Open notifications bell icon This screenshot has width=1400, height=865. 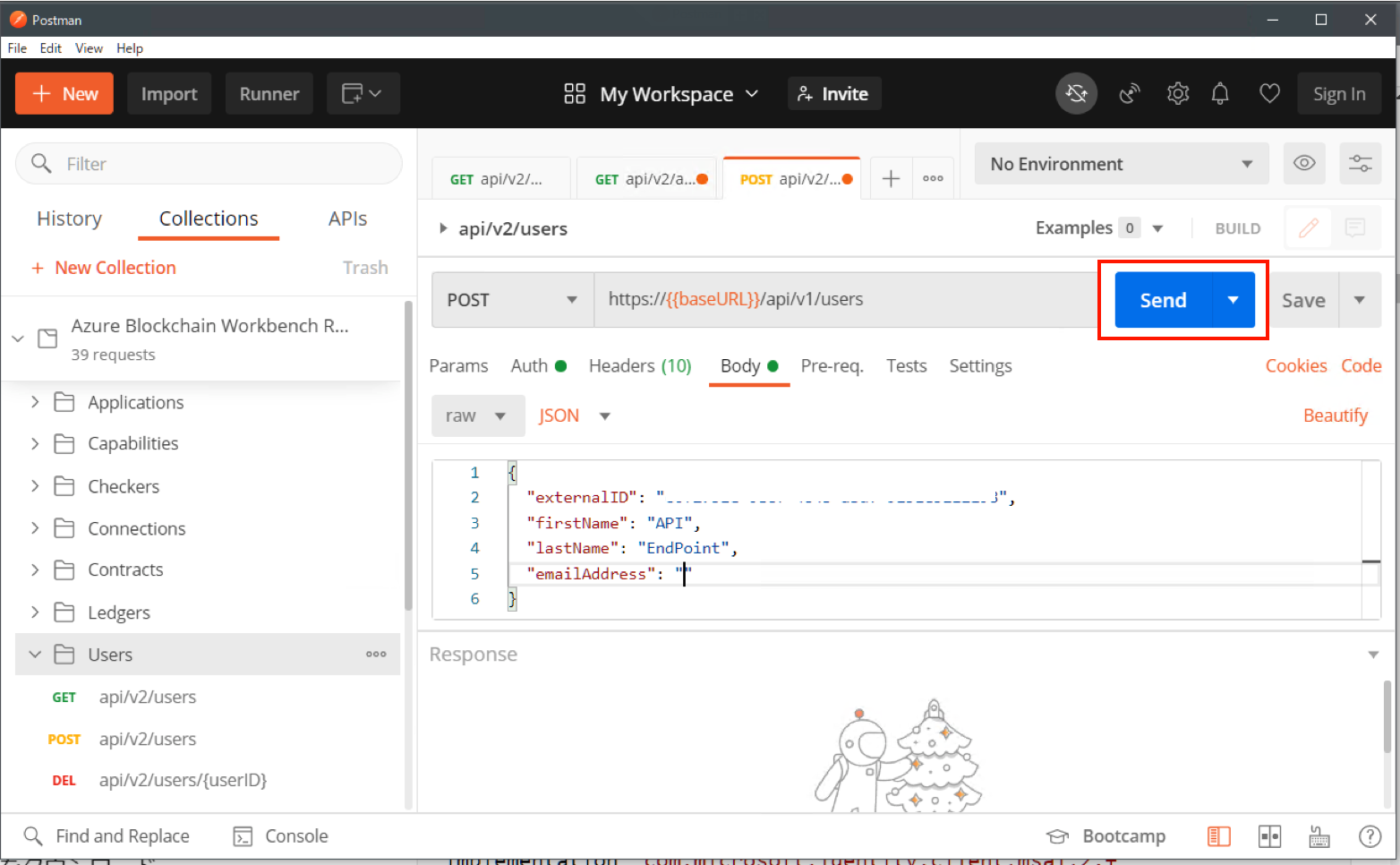coord(1220,93)
